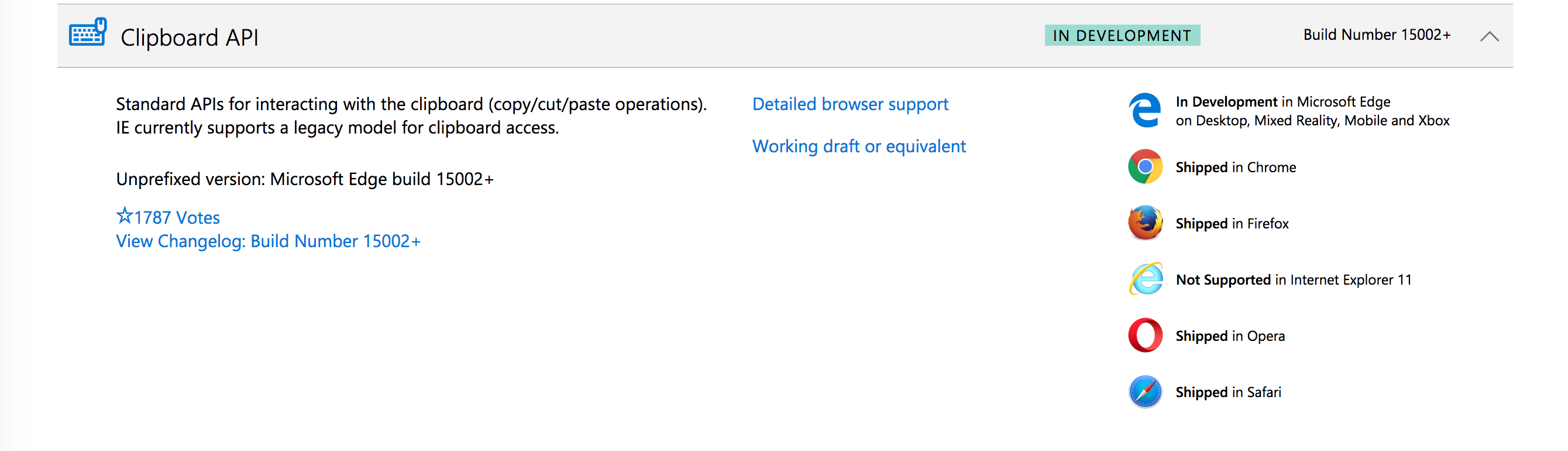The height and width of the screenshot is (451, 1568).
Task: Open View Changelog: Build Number 15002+
Action: 268,241
